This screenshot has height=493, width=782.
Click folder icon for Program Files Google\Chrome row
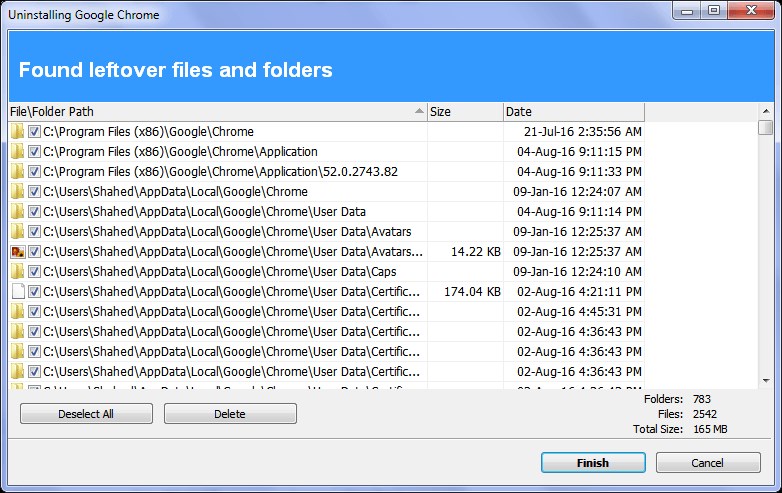pyautogui.click(x=17, y=132)
